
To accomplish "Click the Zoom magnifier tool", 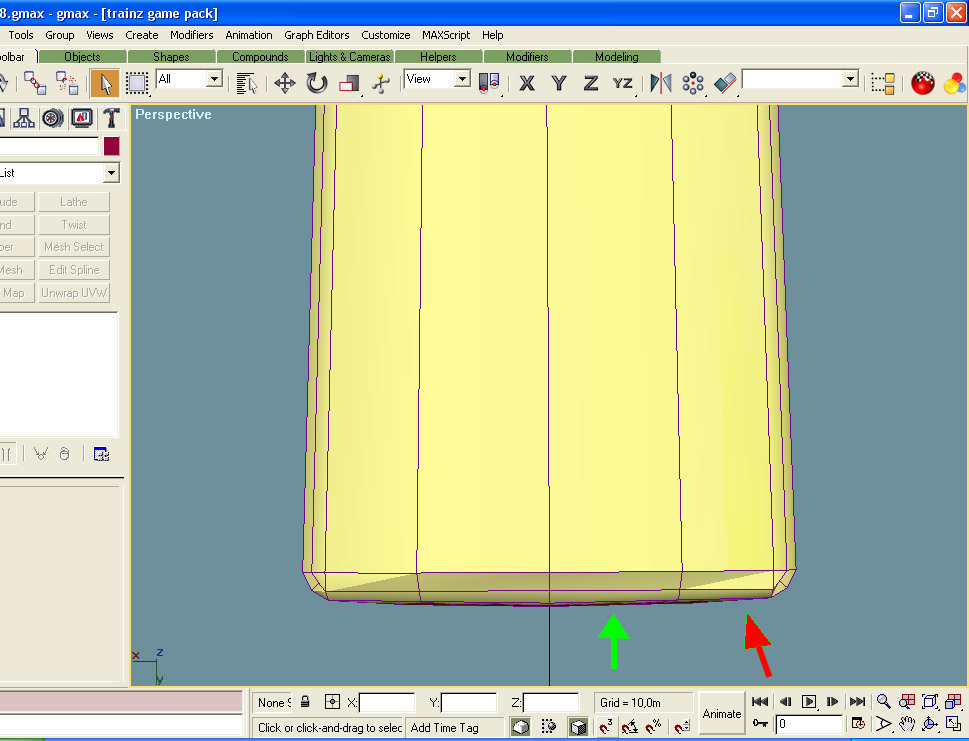I will tap(883, 702).
